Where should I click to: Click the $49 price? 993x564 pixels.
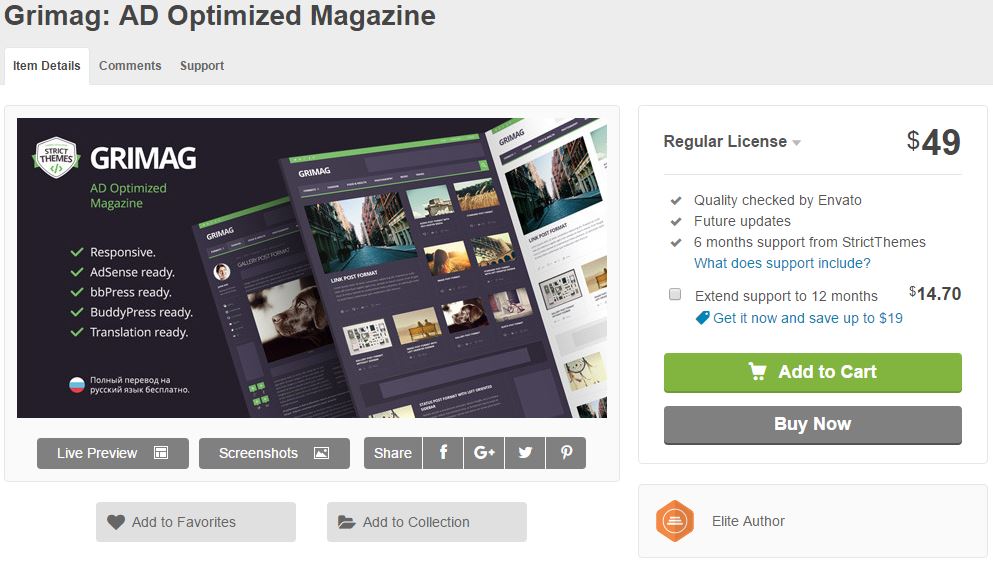933,142
